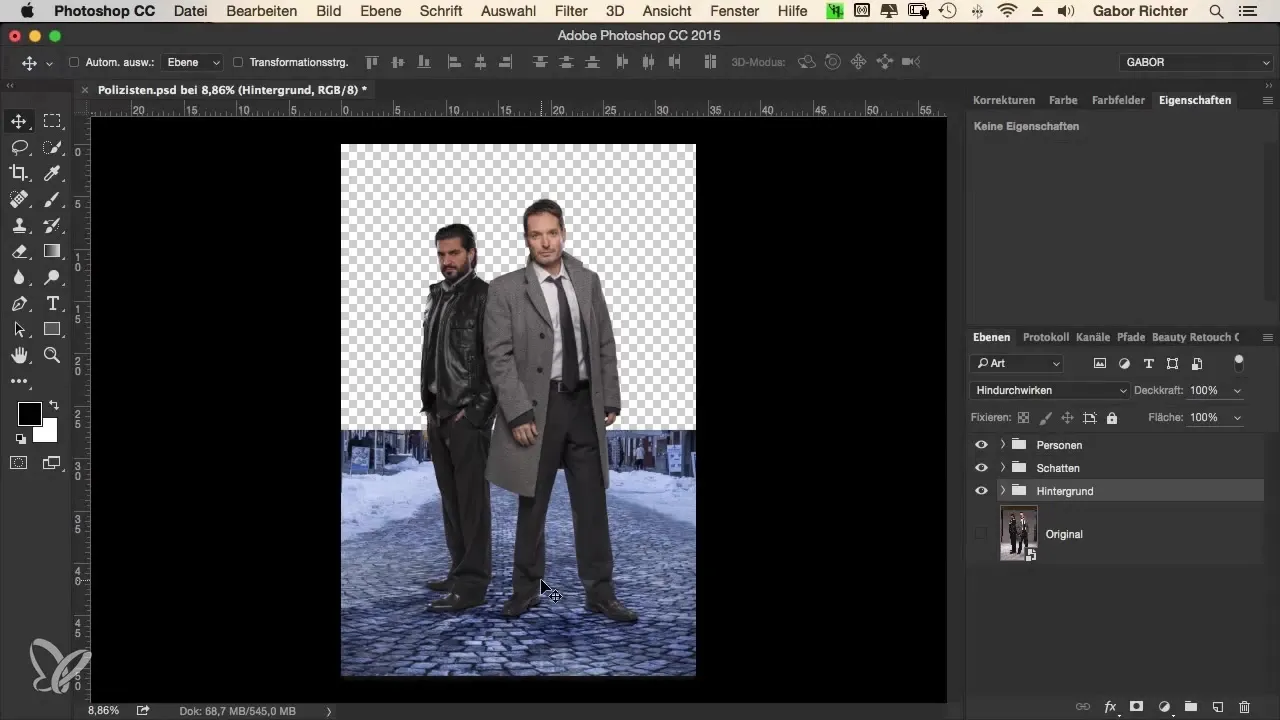
Task: Create new adjustment layer
Action: pyautogui.click(x=1164, y=707)
